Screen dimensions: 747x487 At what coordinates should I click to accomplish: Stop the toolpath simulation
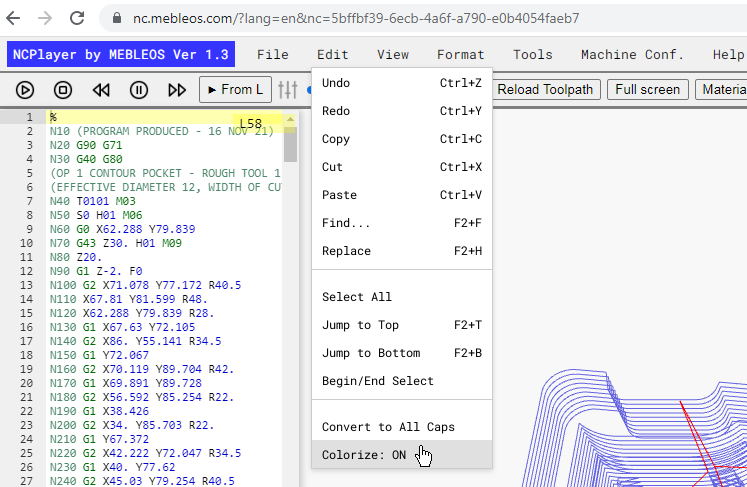(x=63, y=90)
